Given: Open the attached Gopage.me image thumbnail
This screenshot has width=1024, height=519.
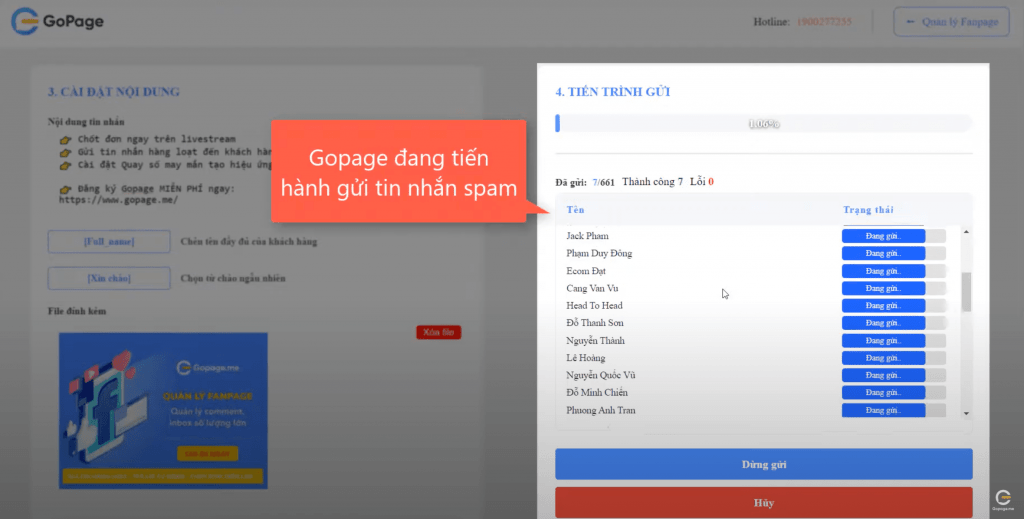Looking at the screenshot, I should click(163, 411).
